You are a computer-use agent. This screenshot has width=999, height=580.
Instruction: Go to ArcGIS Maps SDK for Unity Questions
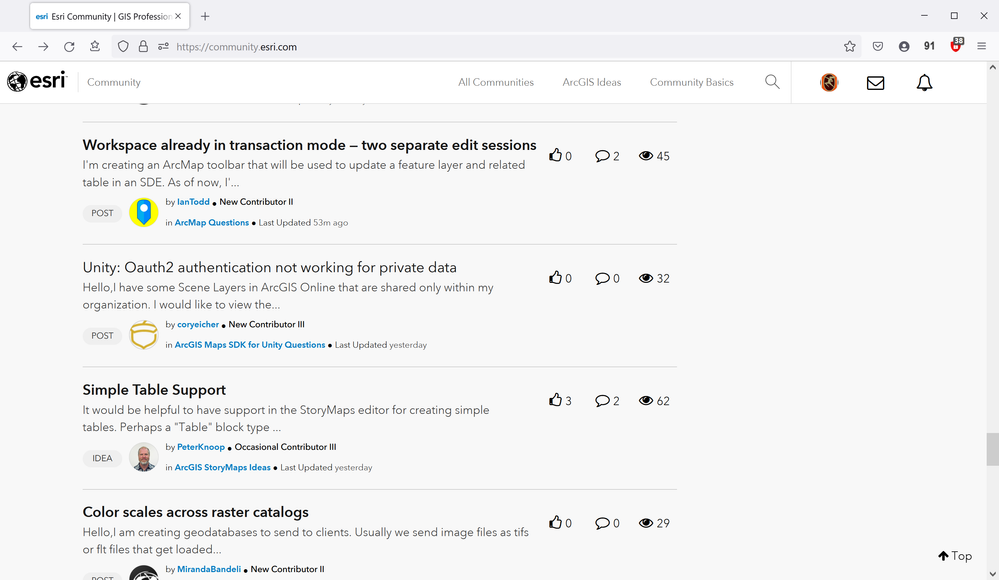click(250, 345)
